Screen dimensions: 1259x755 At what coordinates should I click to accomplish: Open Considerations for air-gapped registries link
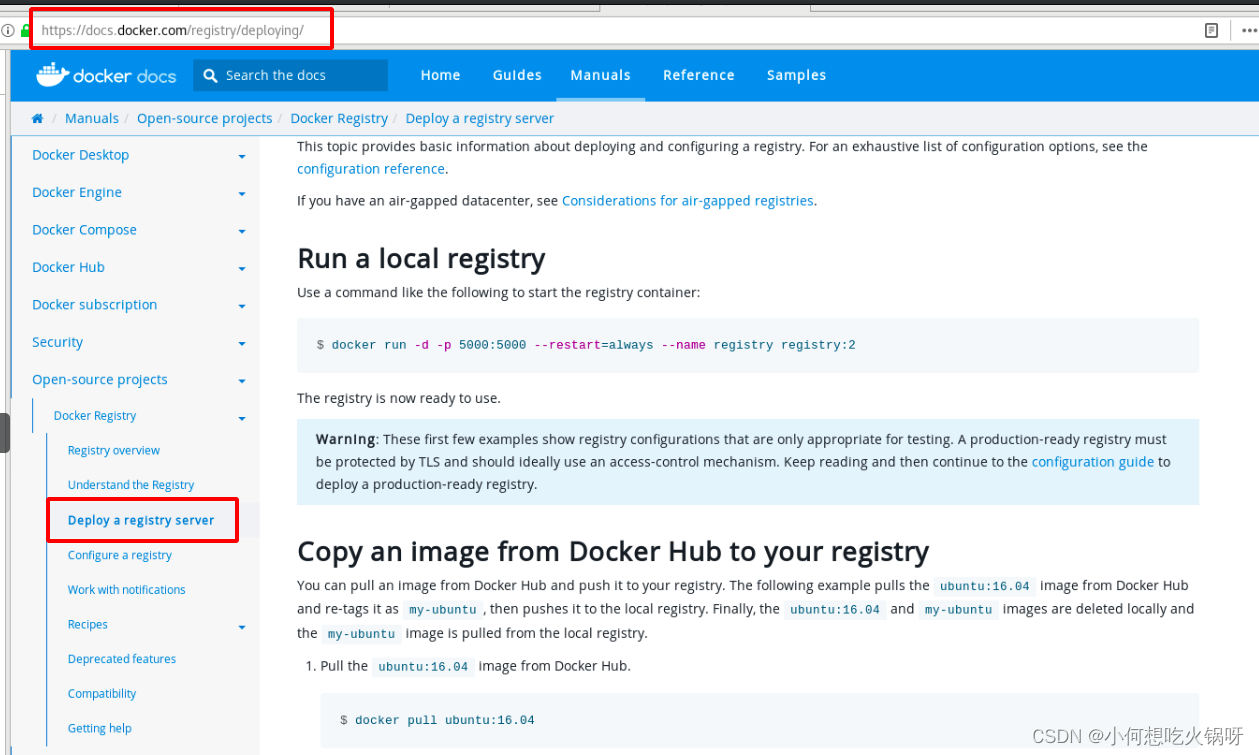688,201
